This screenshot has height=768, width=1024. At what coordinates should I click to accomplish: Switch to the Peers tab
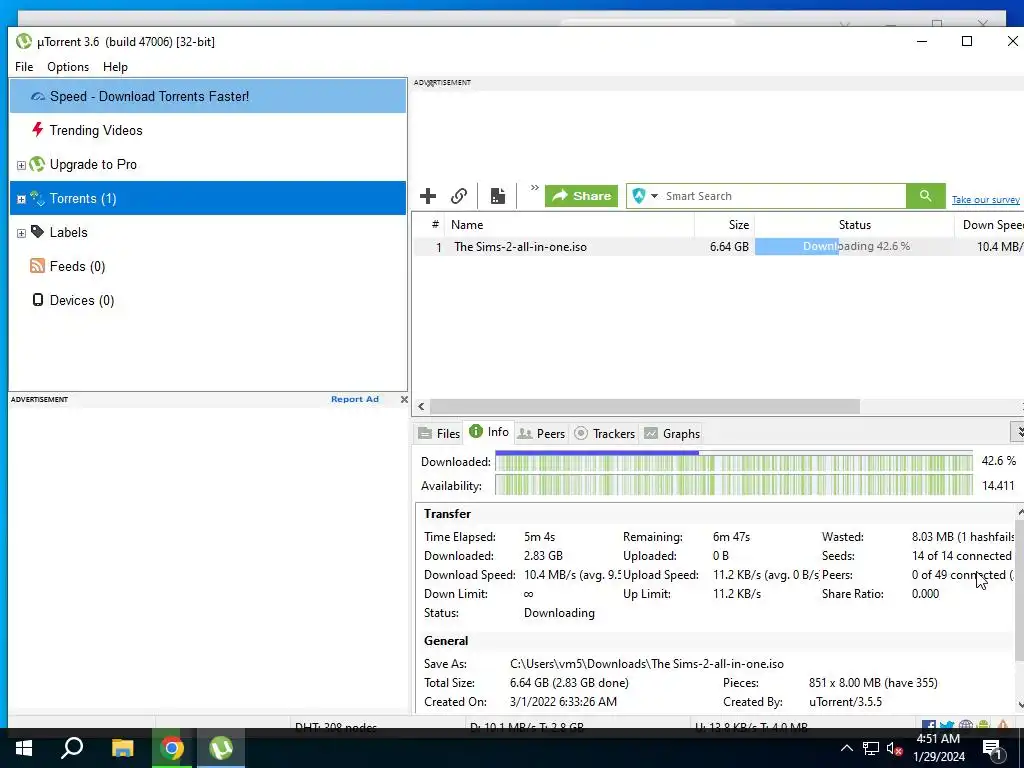pos(541,434)
